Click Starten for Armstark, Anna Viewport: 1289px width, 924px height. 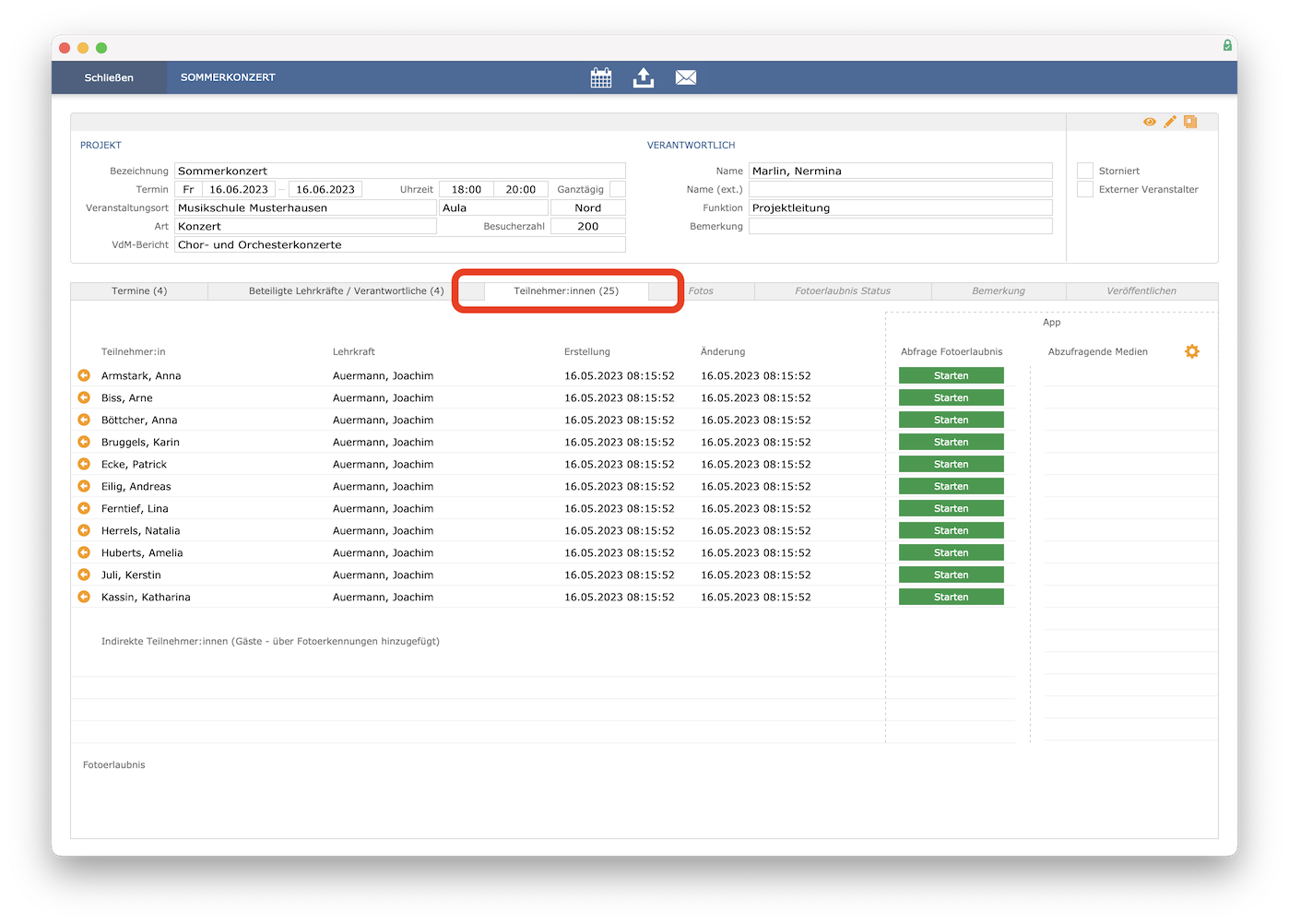pos(952,375)
